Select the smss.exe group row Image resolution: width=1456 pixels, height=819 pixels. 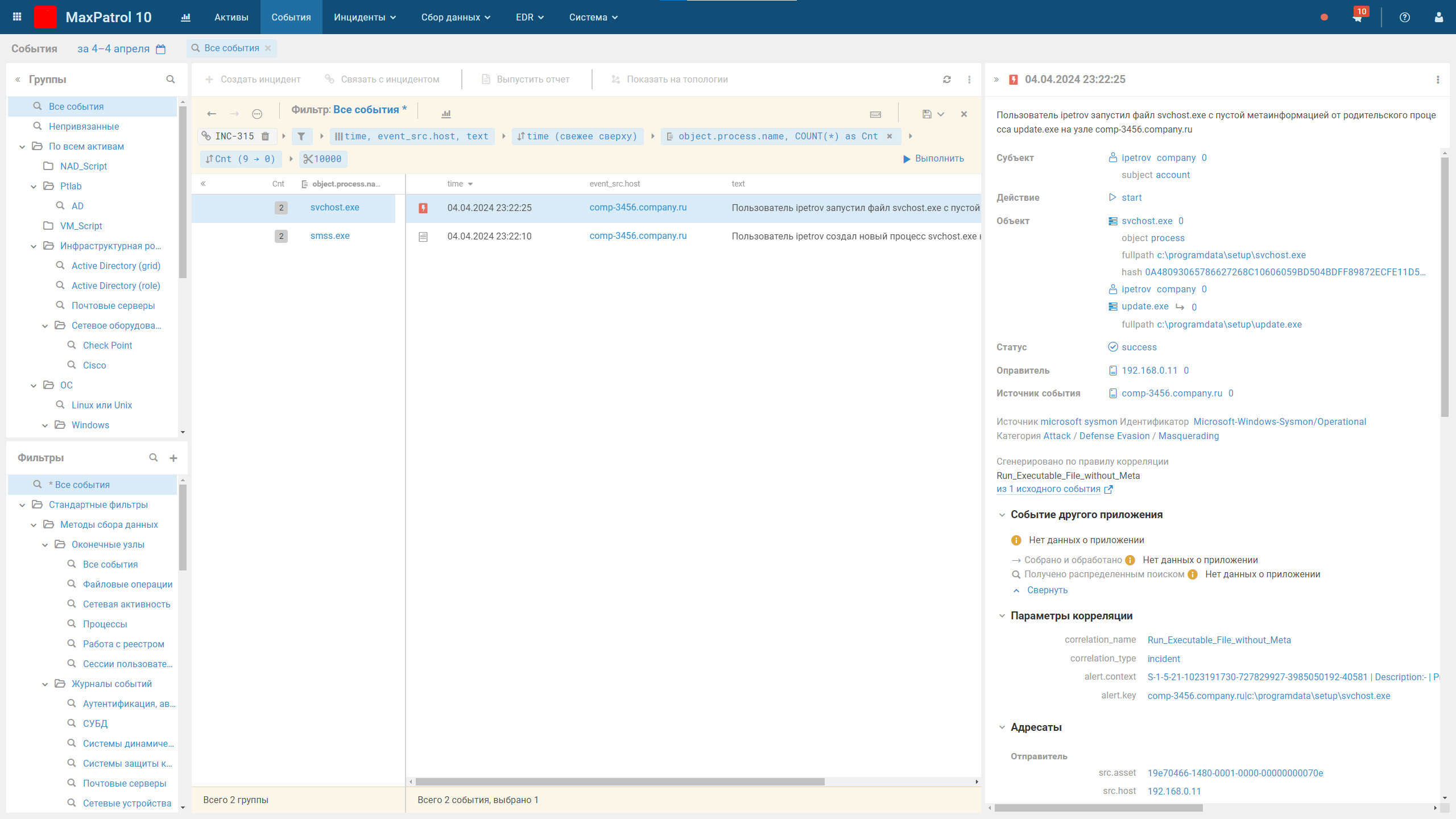[x=293, y=236]
